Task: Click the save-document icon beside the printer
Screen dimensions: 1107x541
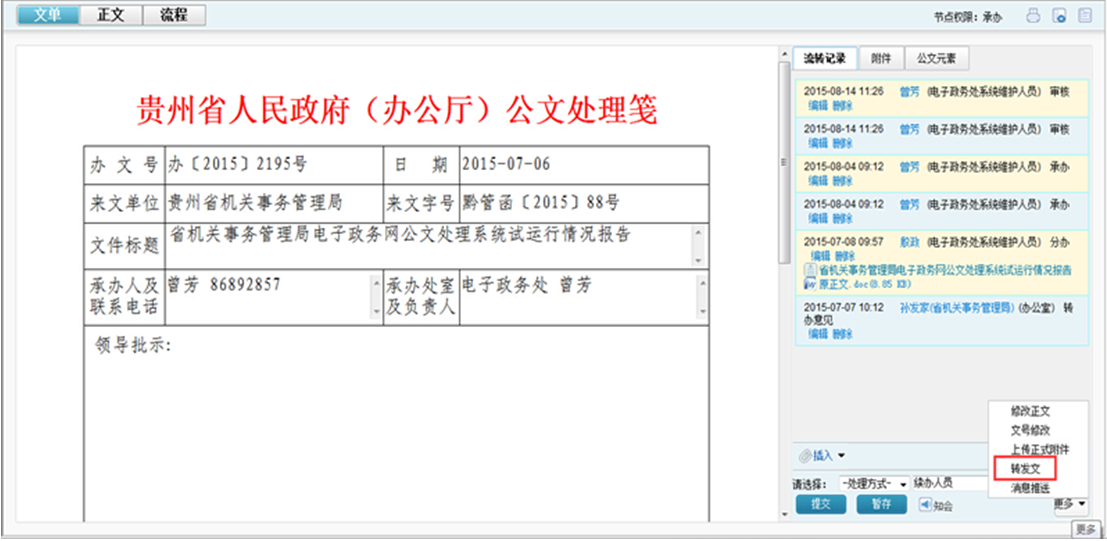Action: tap(1059, 15)
